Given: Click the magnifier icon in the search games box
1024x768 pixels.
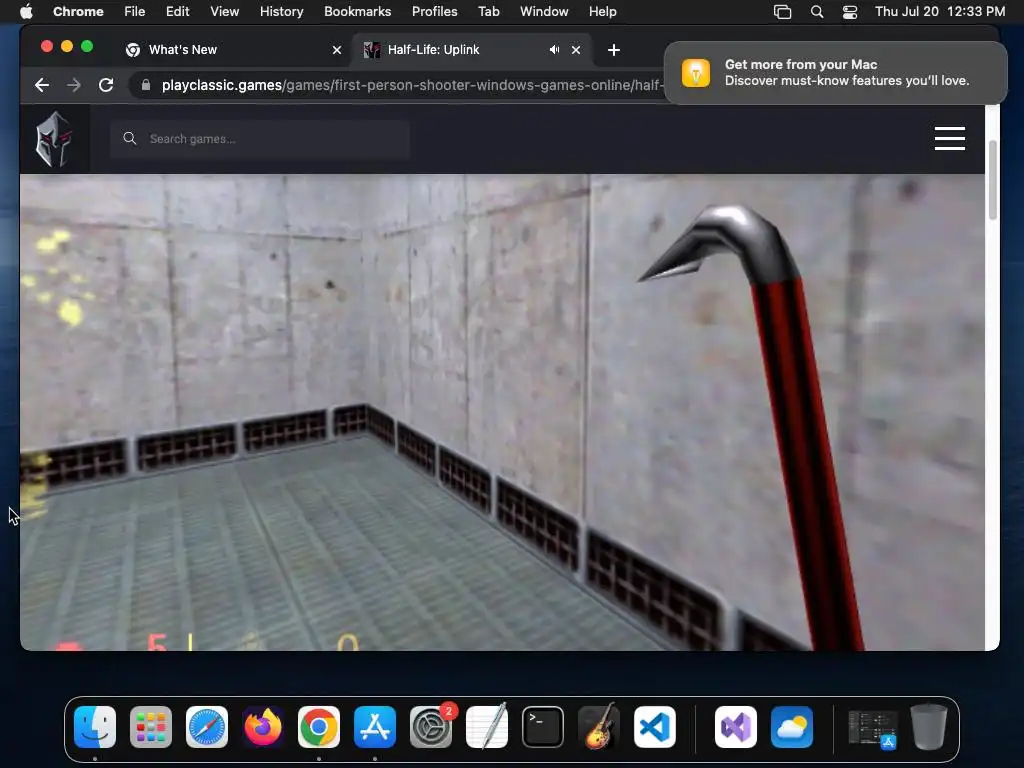Looking at the screenshot, I should pos(130,138).
